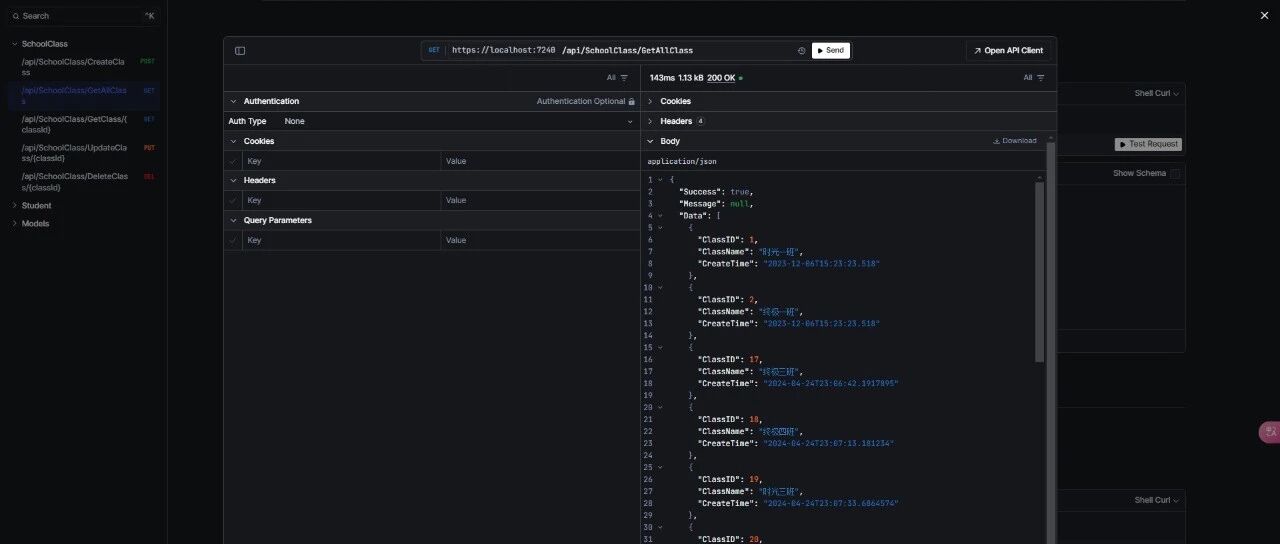Send the GetAllClass request

[x=830, y=51]
